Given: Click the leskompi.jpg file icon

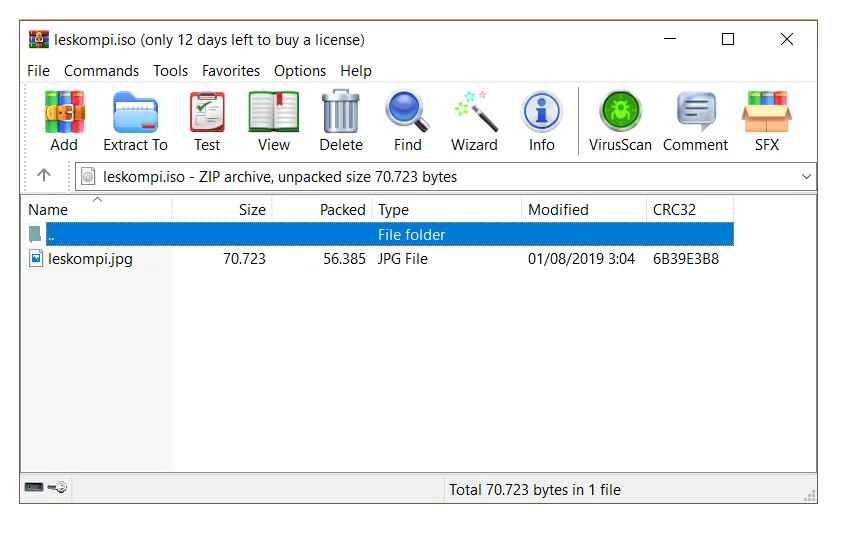Looking at the screenshot, I should (36, 258).
